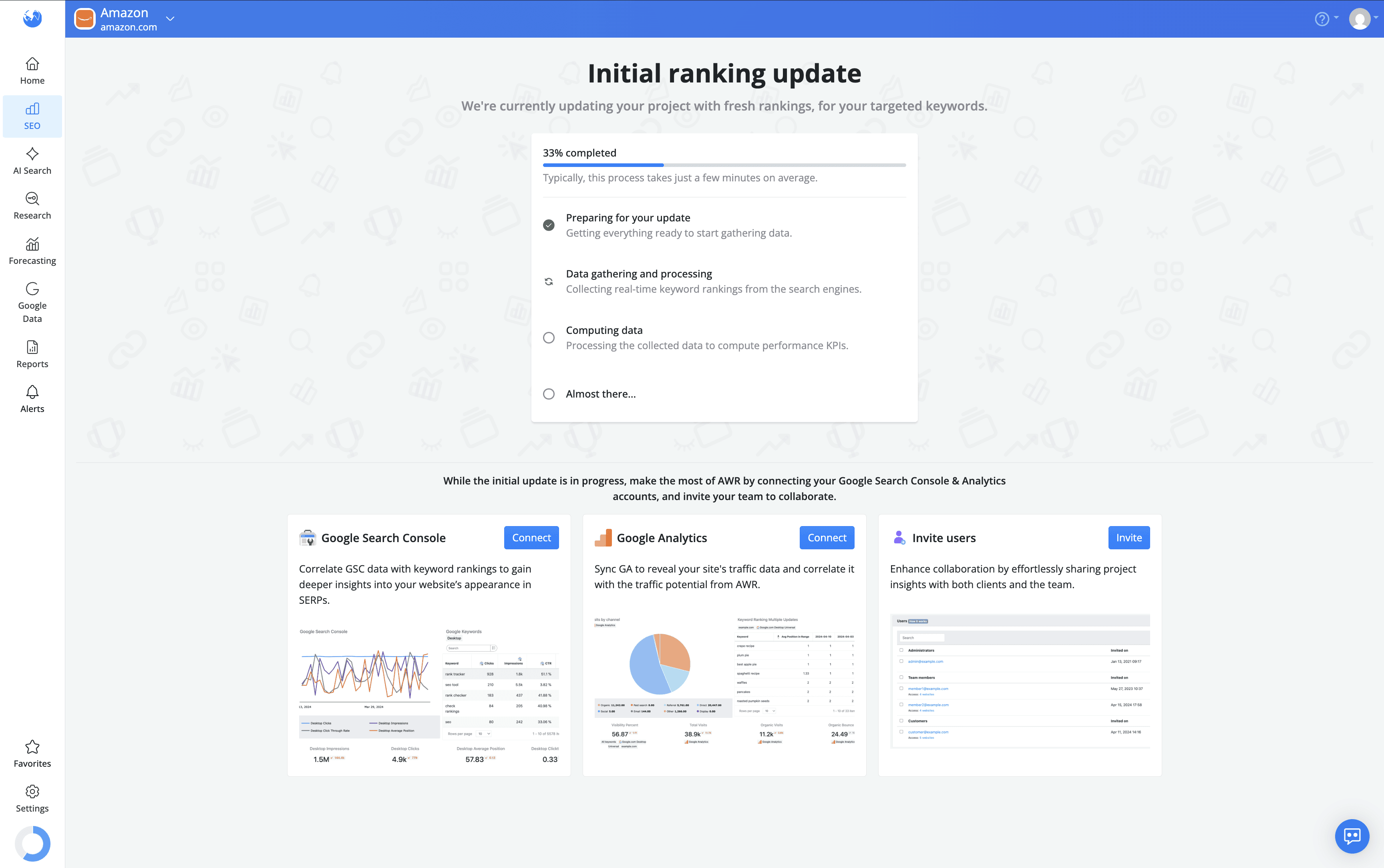Click the '33% completed' label
1384x868 pixels.
579,153
